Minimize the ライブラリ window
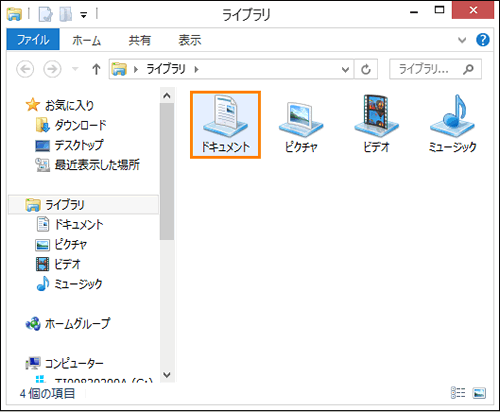Screen dimensions: 500x412 tap(414, 13)
